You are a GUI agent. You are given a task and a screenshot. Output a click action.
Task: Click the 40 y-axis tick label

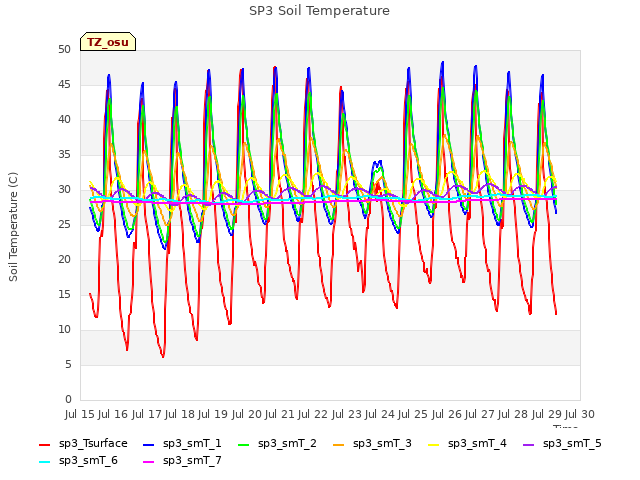pos(64,120)
